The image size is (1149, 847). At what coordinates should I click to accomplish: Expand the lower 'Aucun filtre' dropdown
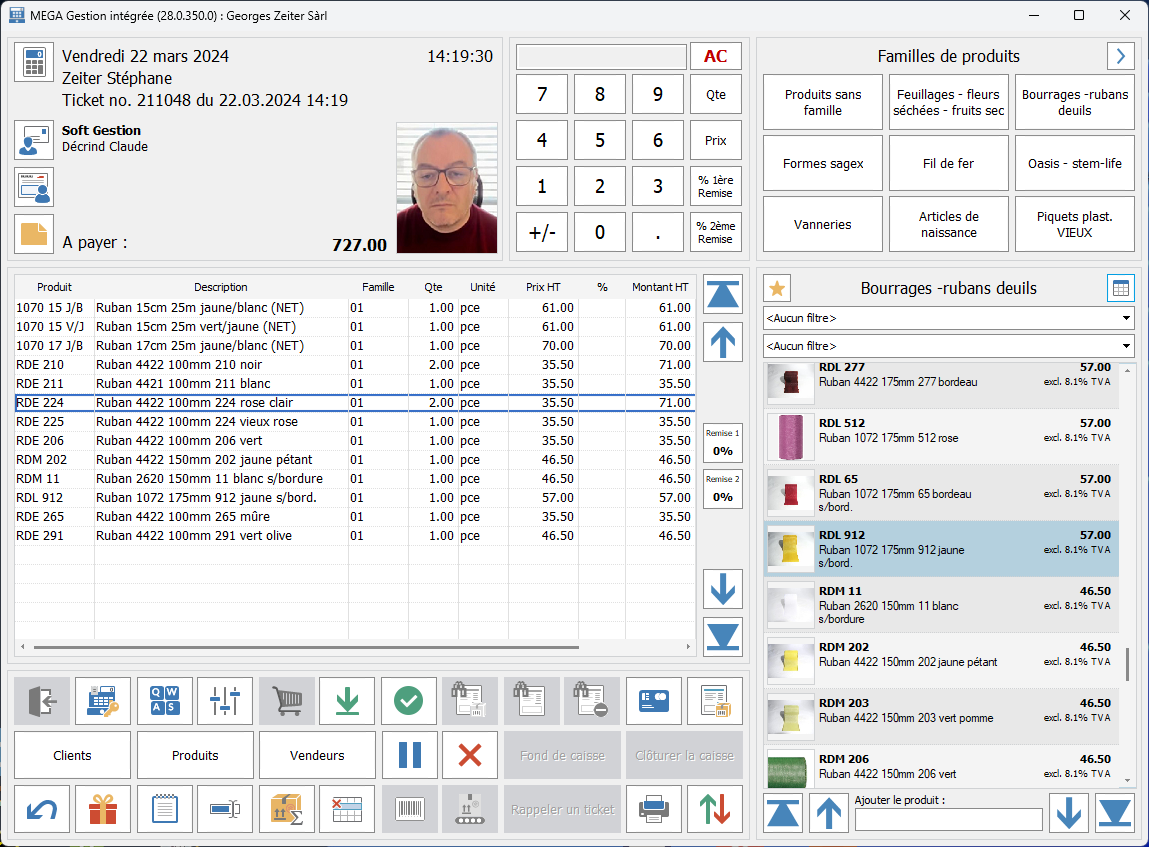tap(948, 346)
